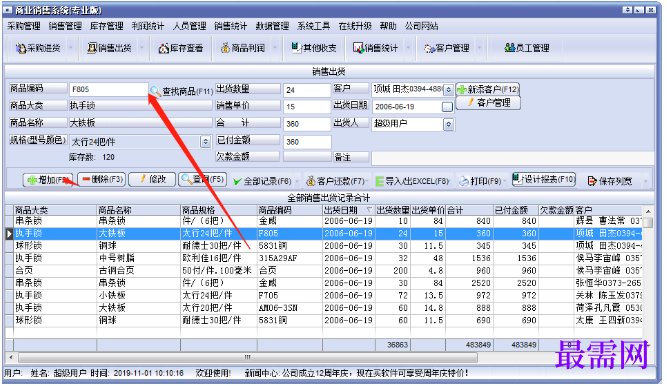Open the 库存查看 toolbar icon

click(164, 48)
